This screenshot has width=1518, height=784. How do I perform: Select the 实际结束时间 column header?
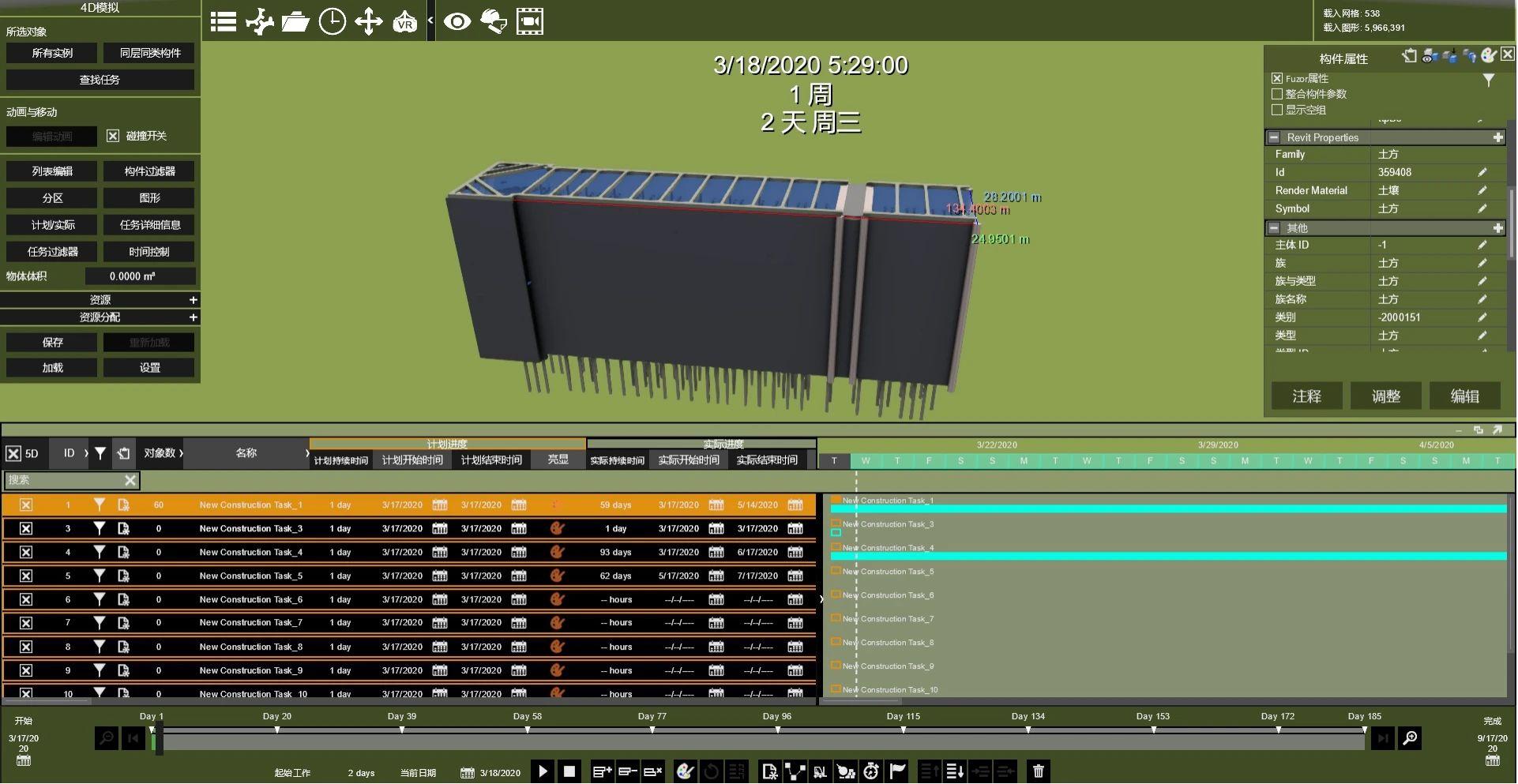(x=767, y=460)
